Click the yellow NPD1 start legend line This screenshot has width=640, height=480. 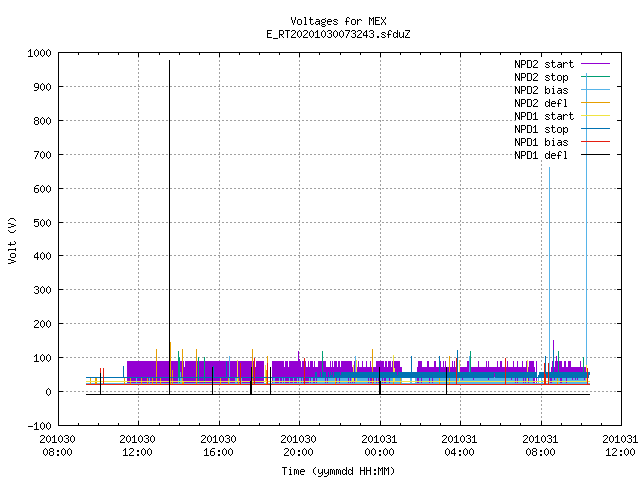tap(596, 116)
